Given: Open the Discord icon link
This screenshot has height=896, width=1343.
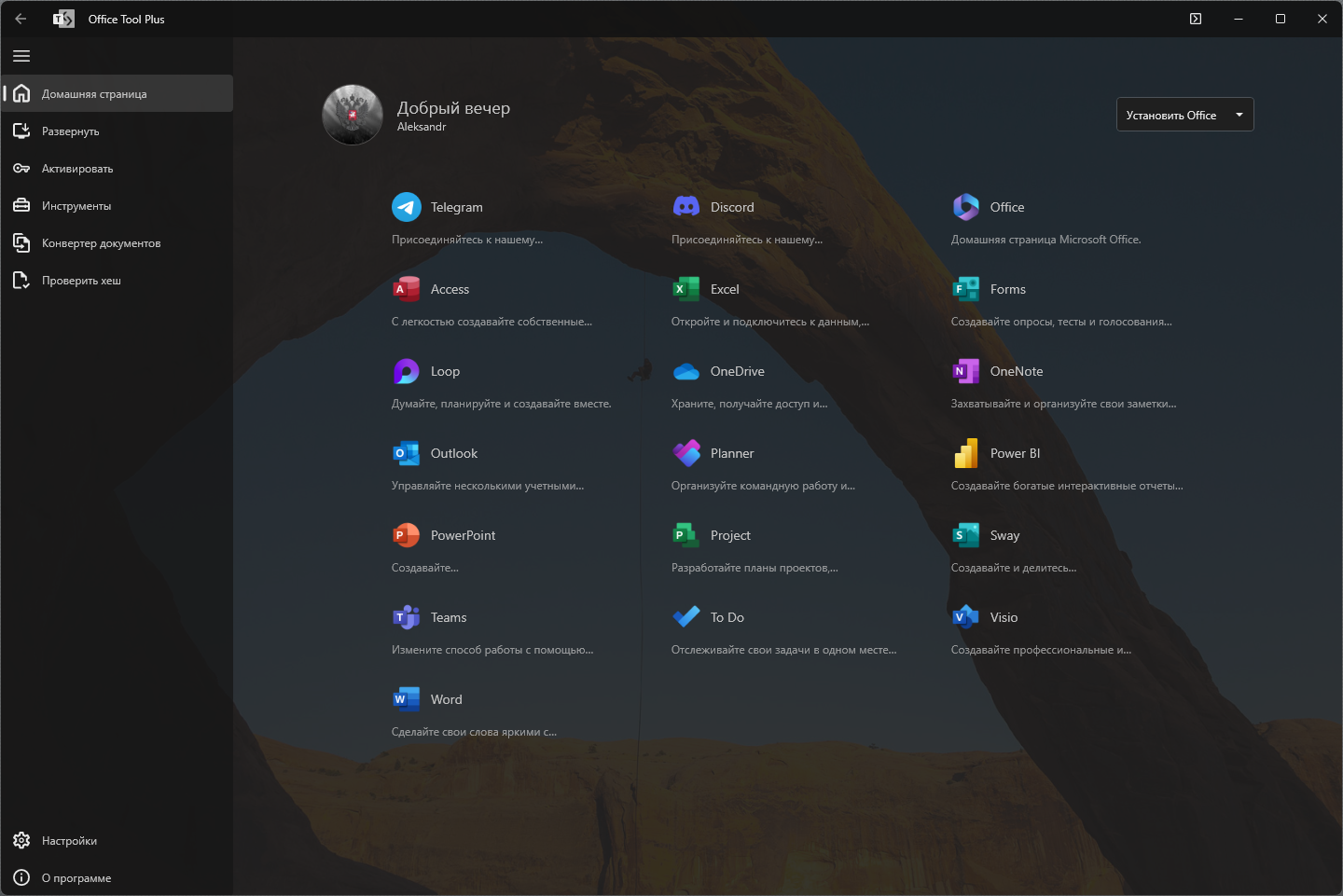Looking at the screenshot, I should tap(686, 207).
